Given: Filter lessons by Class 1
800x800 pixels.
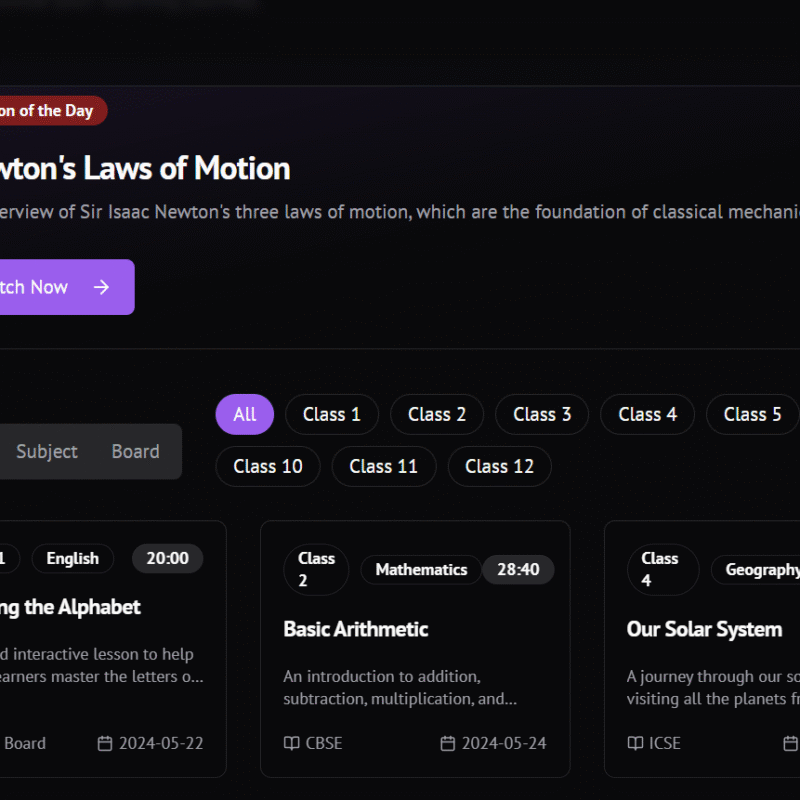Looking at the screenshot, I should (x=332, y=414).
